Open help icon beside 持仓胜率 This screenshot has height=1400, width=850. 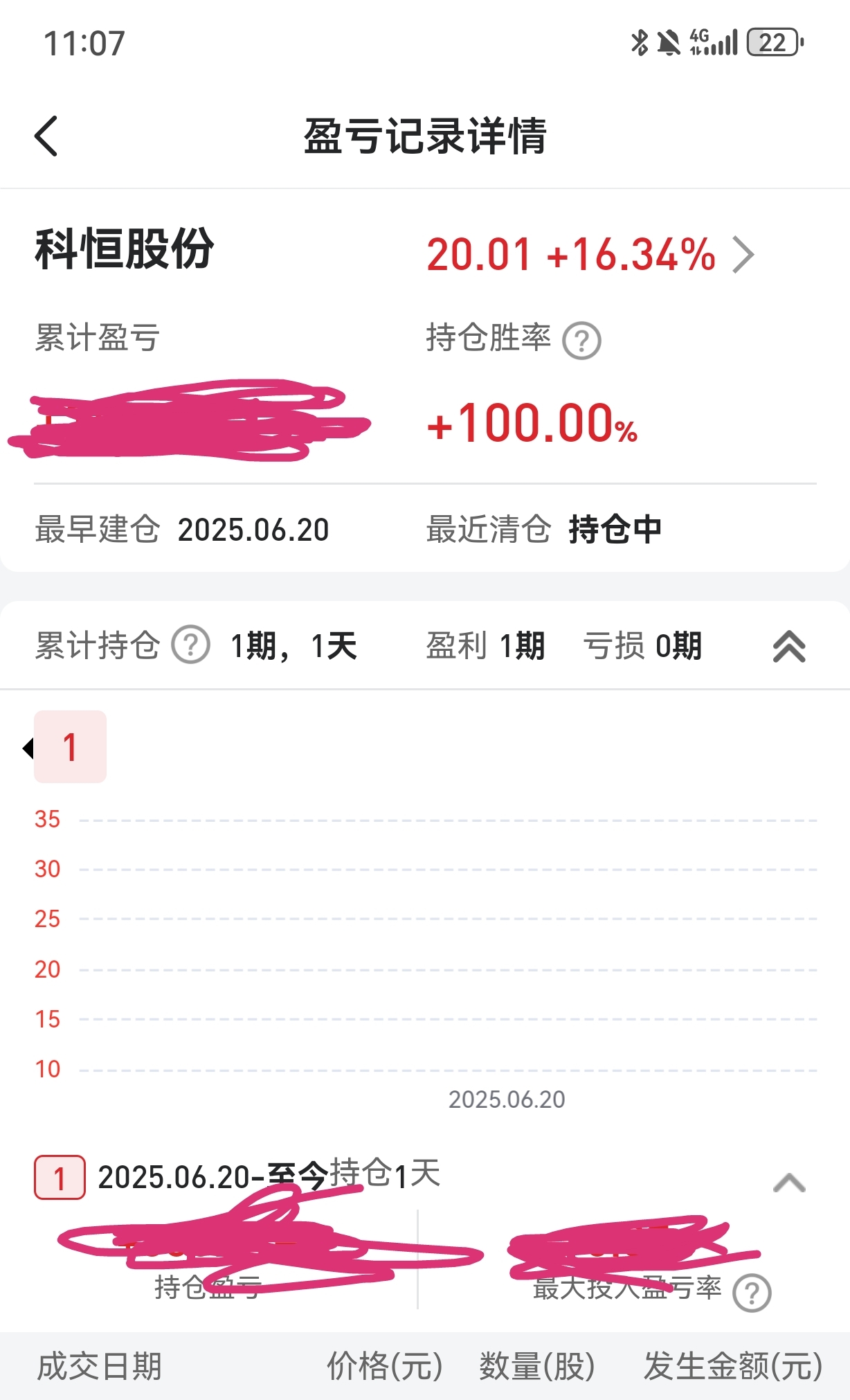pos(581,341)
